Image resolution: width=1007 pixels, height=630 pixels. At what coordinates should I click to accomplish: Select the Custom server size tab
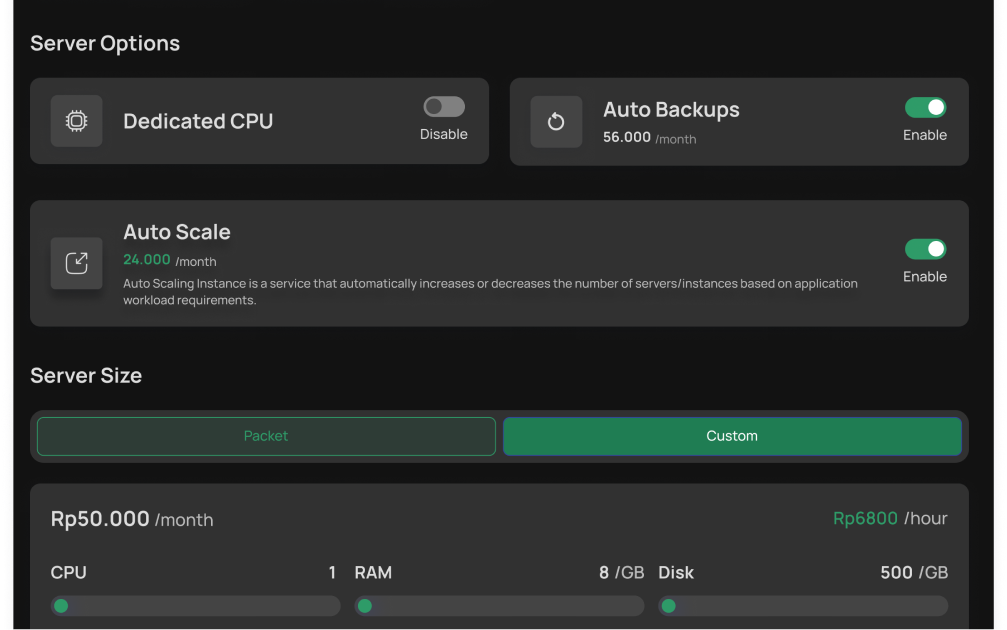click(x=732, y=436)
